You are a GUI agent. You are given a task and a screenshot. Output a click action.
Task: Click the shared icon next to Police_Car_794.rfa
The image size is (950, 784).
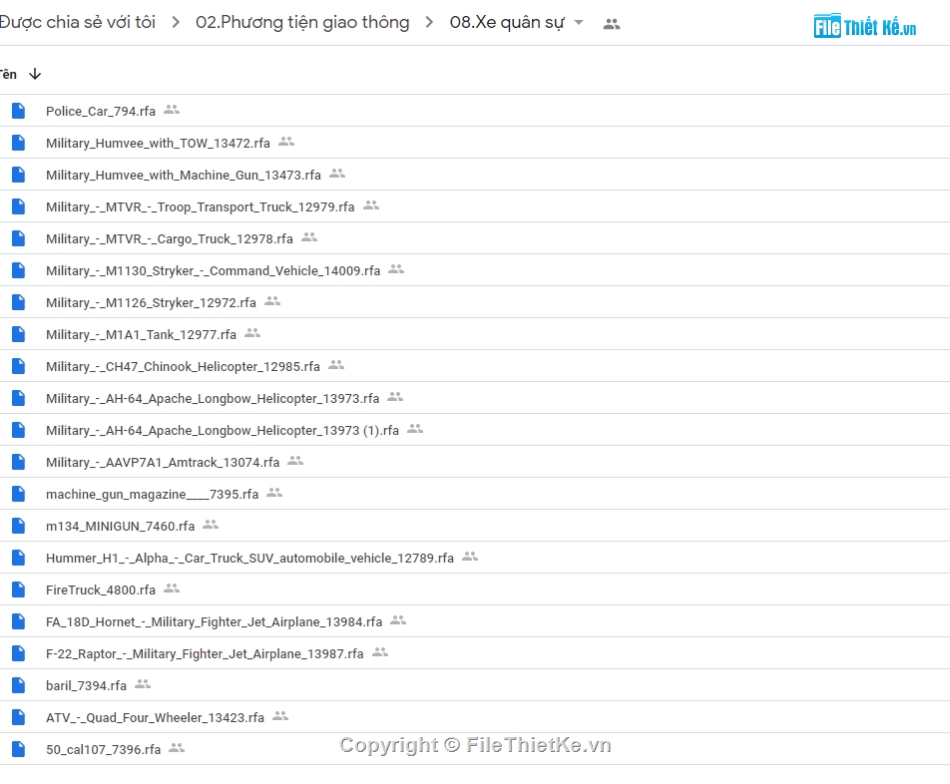pyautogui.click(x=172, y=110)
